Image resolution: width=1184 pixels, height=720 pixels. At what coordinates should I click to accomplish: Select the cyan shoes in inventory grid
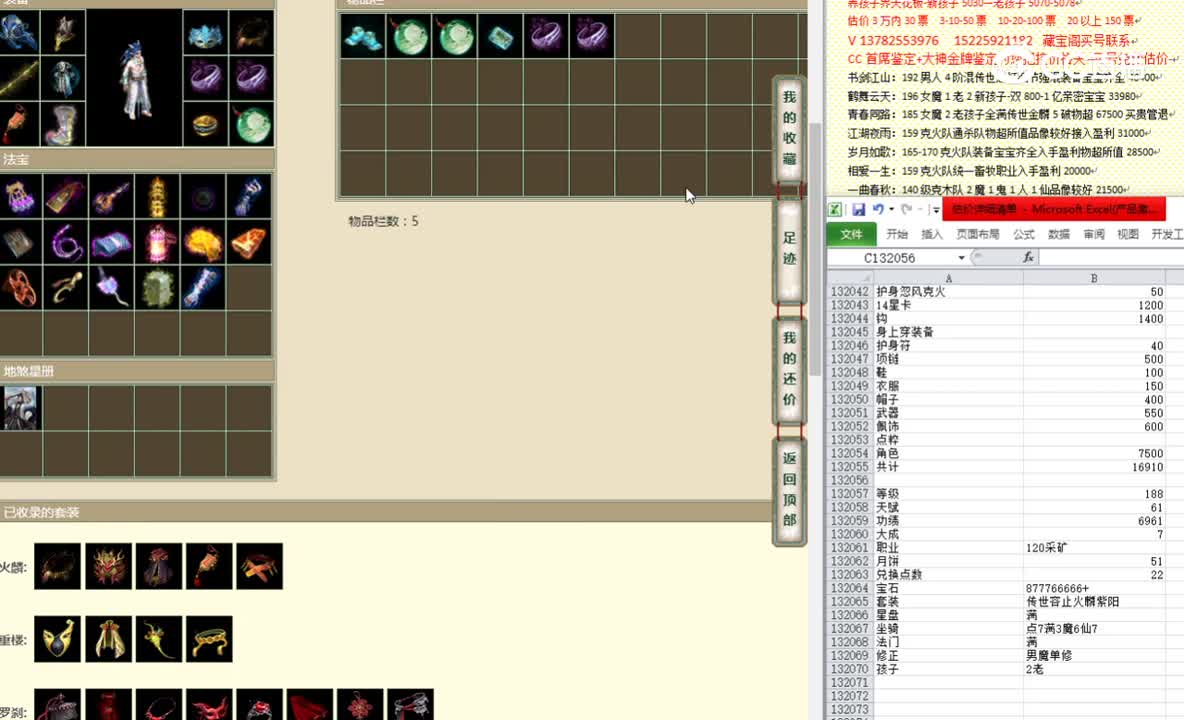362,35
